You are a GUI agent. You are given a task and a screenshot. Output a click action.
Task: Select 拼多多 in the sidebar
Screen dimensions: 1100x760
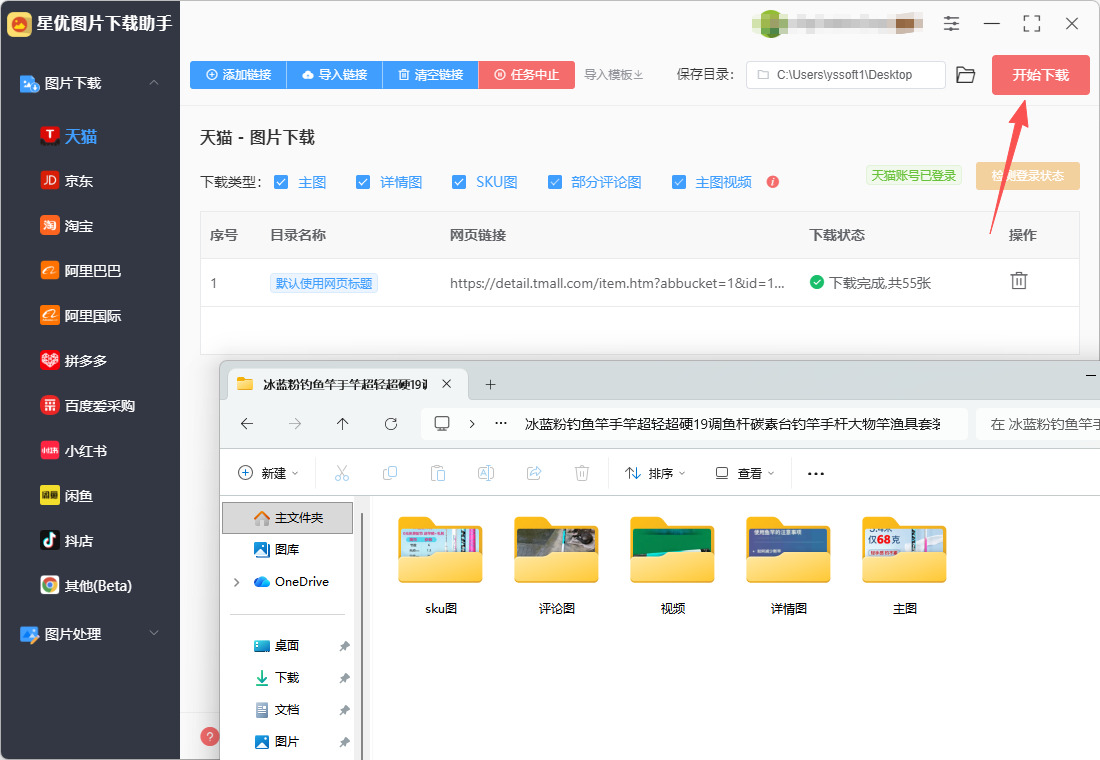[x=74, y=361]
